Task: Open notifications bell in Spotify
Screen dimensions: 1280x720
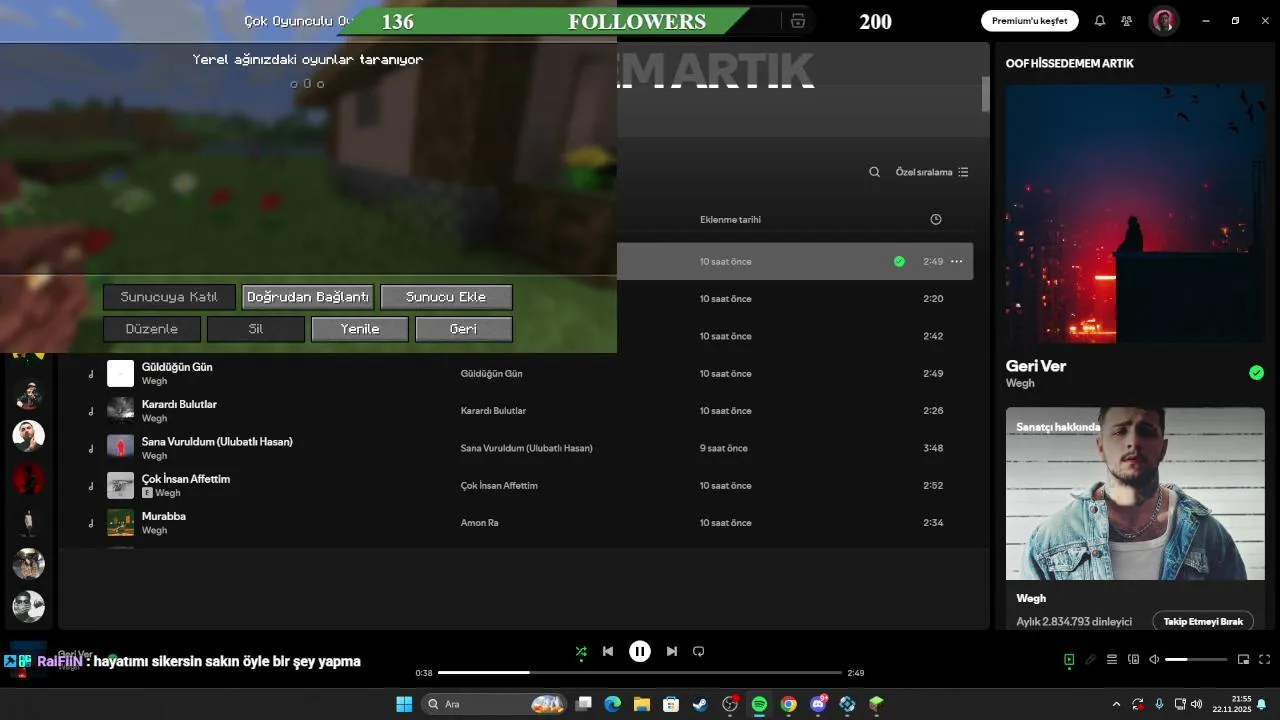Action: tap(1100, 21)
